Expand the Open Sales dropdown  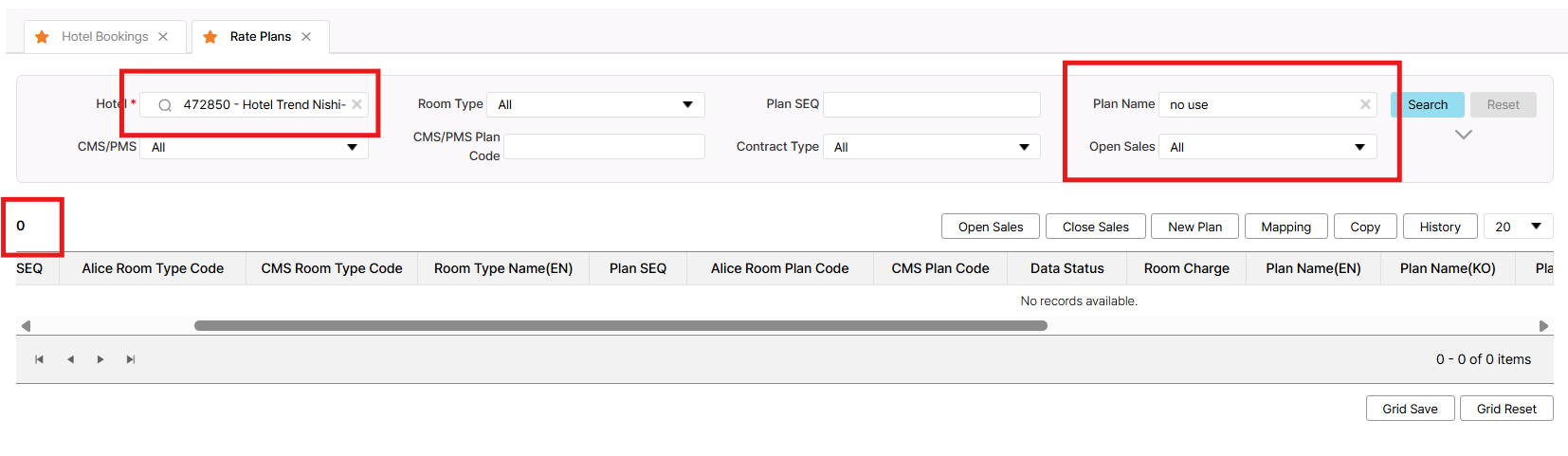pyautogui.click(x=1359, y=147)
